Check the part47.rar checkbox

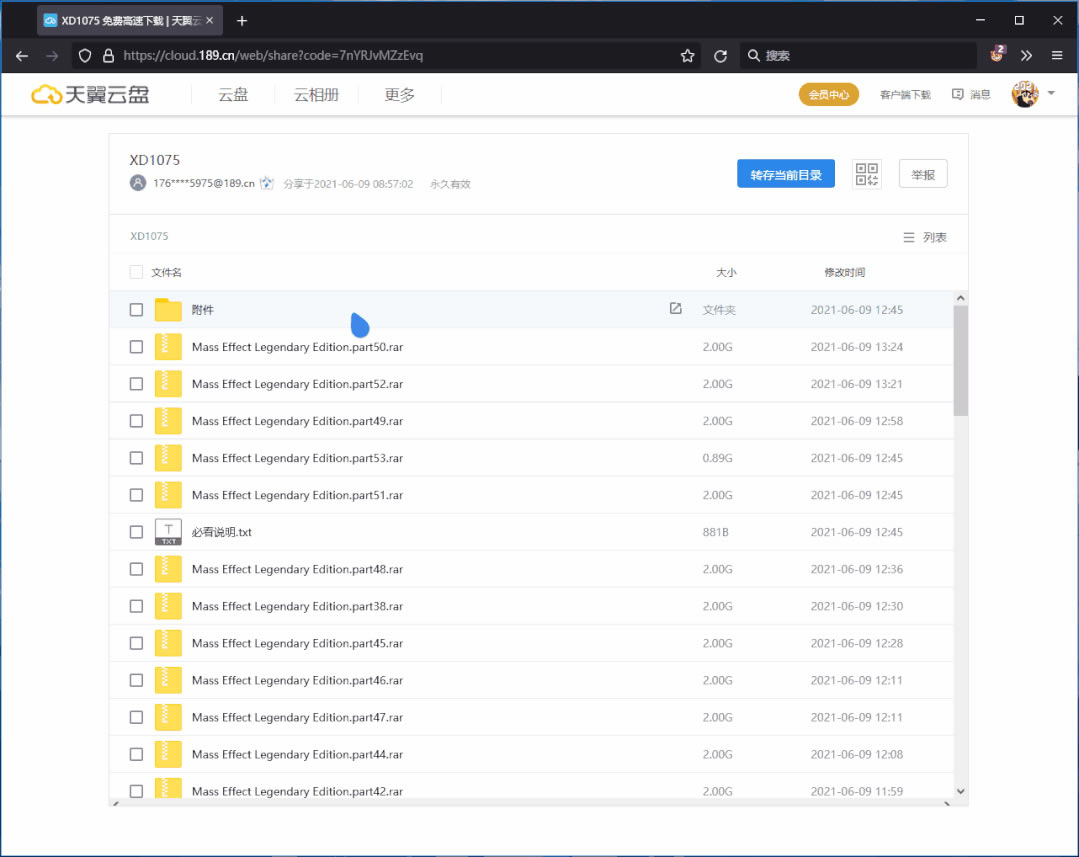pos(136,717)
